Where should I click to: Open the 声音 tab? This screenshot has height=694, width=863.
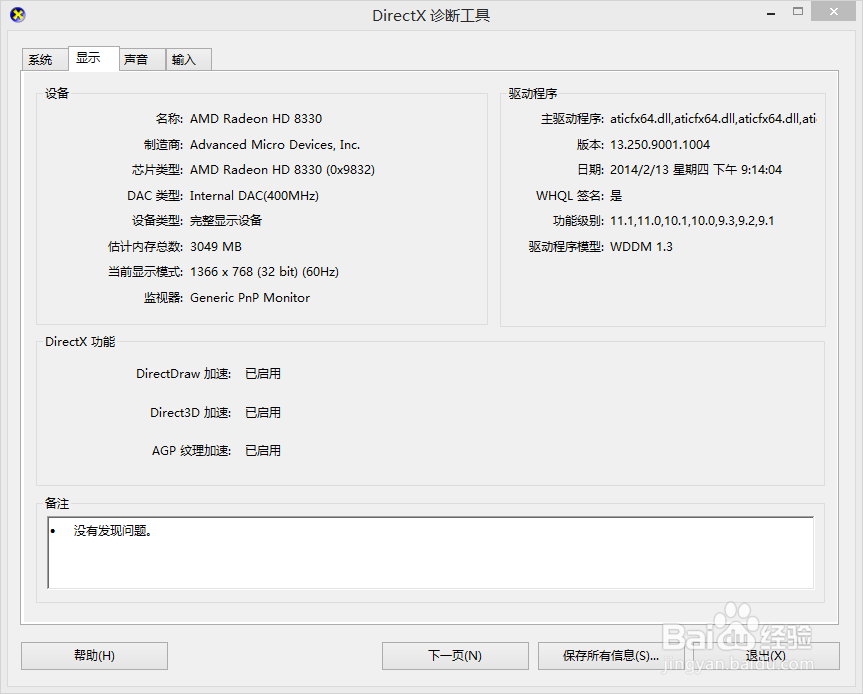point(142,59)
